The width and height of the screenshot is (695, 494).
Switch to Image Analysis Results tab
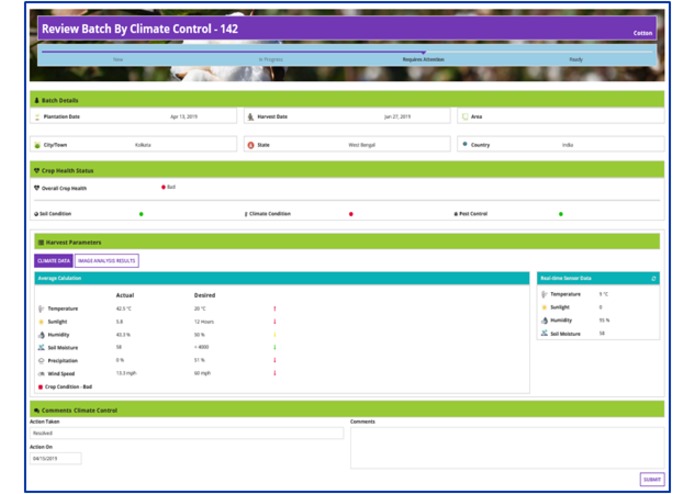coord(107,261)
